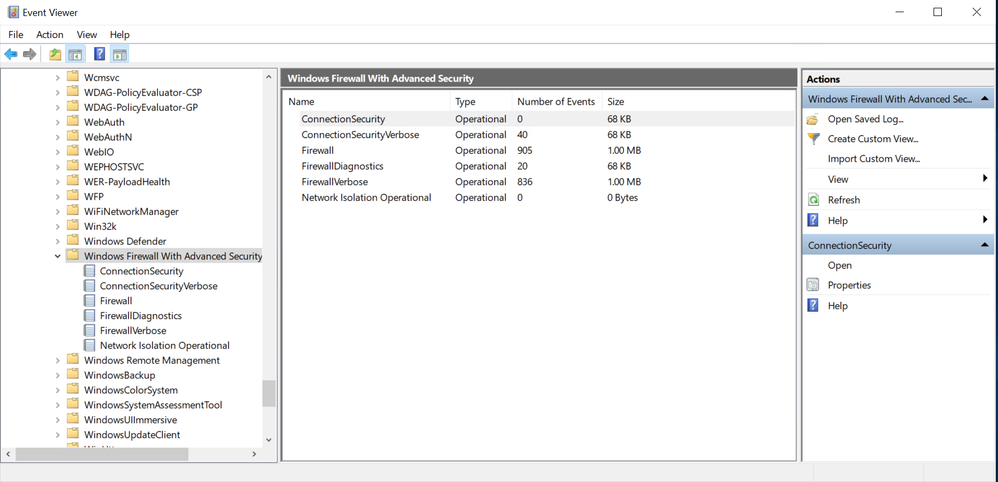Sort by Number of Events column header
998x482 pixels.
(557, 102)
